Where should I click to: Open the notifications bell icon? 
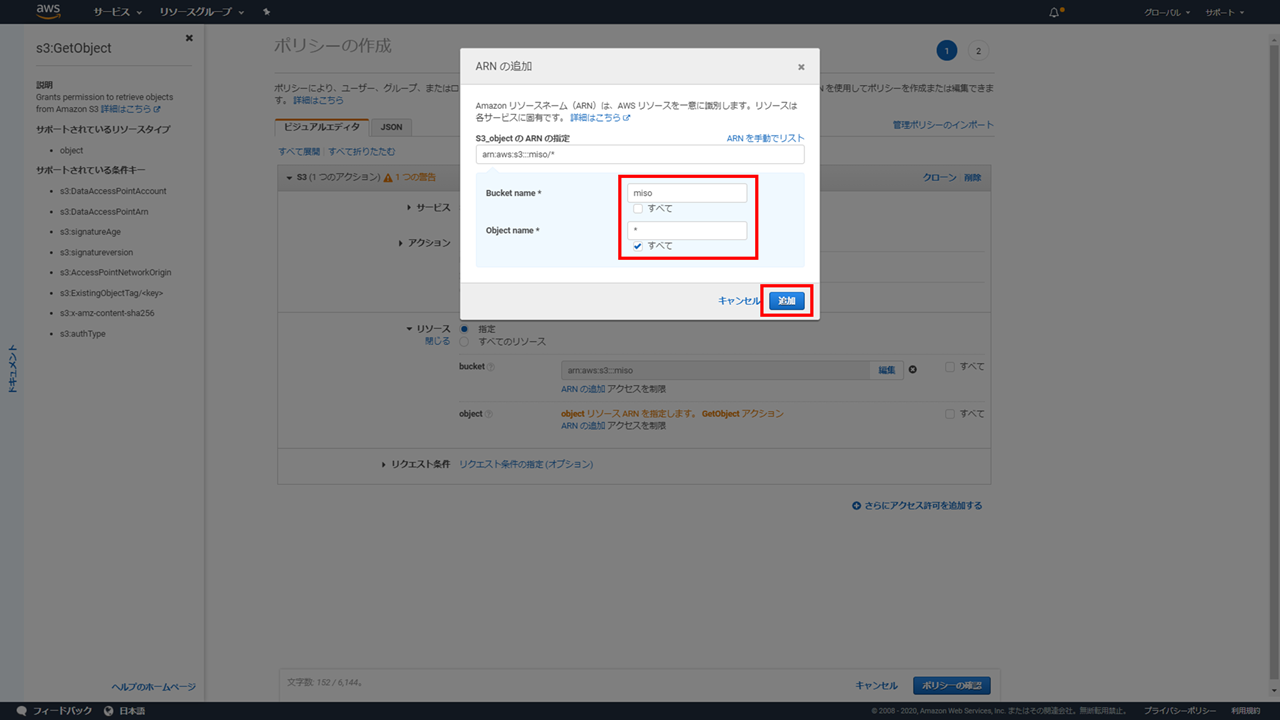pos(1054,12)
